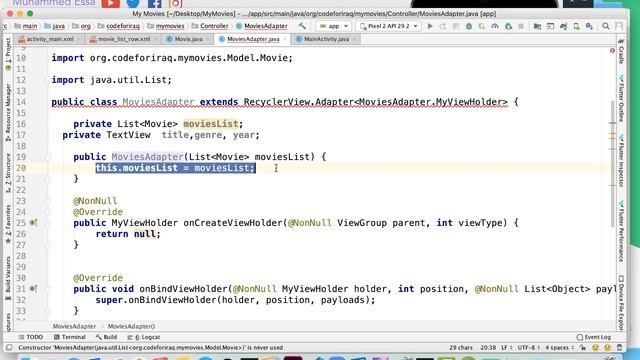
Task: Open the Profiler gauge icon in toolbar
Action: 495,26
